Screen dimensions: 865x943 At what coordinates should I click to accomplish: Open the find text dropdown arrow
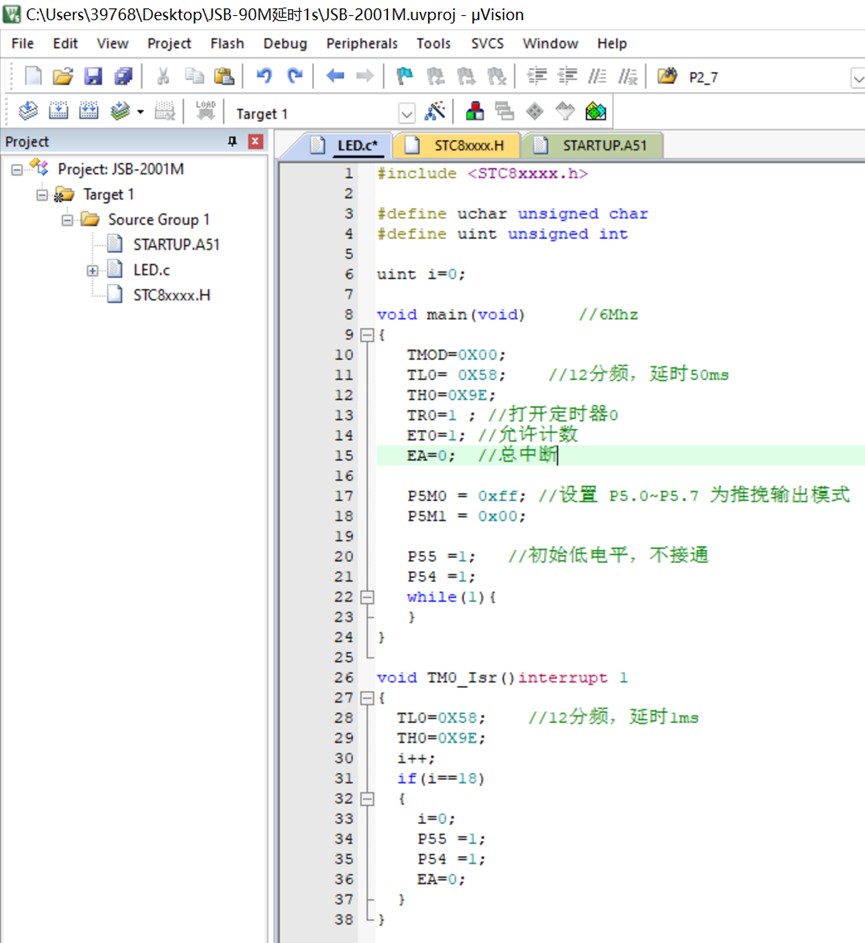[858, 78]
